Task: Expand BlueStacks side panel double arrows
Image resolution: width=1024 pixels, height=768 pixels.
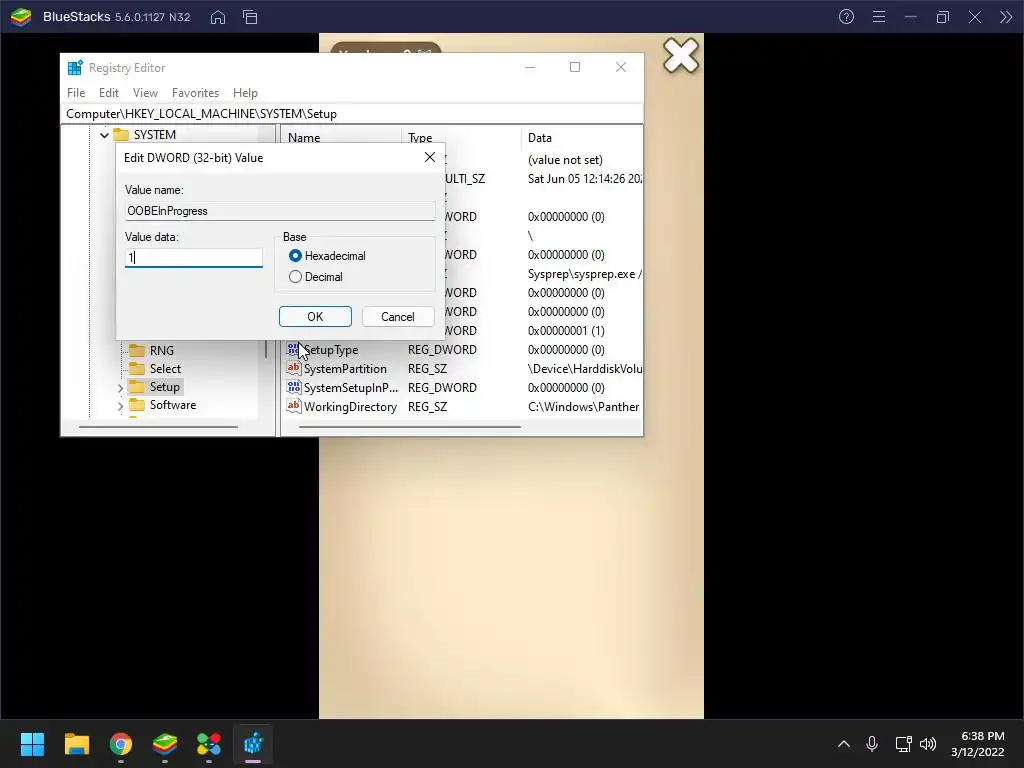Action: pyautogui.click(x=1006, y=17)
